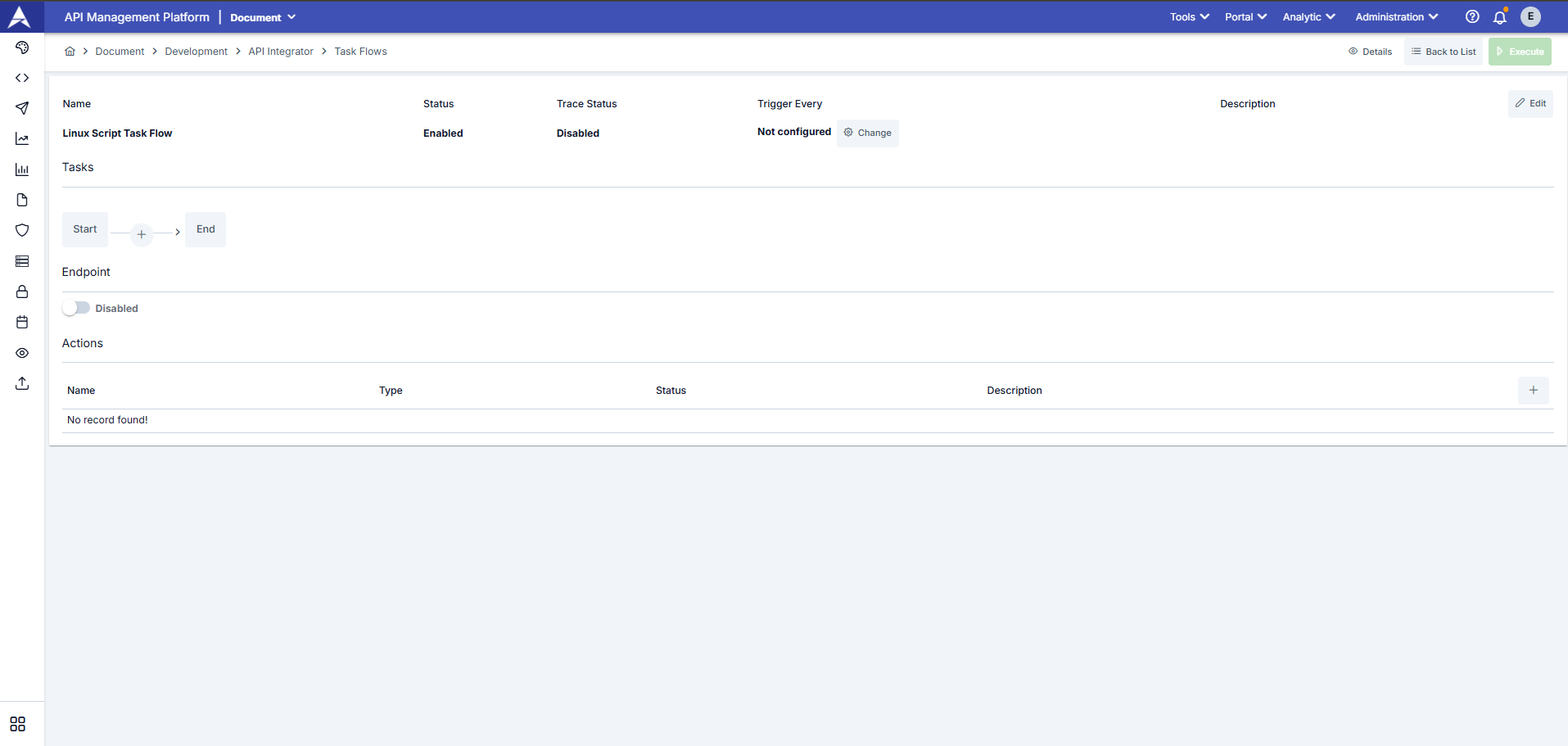The image size is (1568, 746).
Task: Open the calendar sidebar icon
Action: [22, 323]
